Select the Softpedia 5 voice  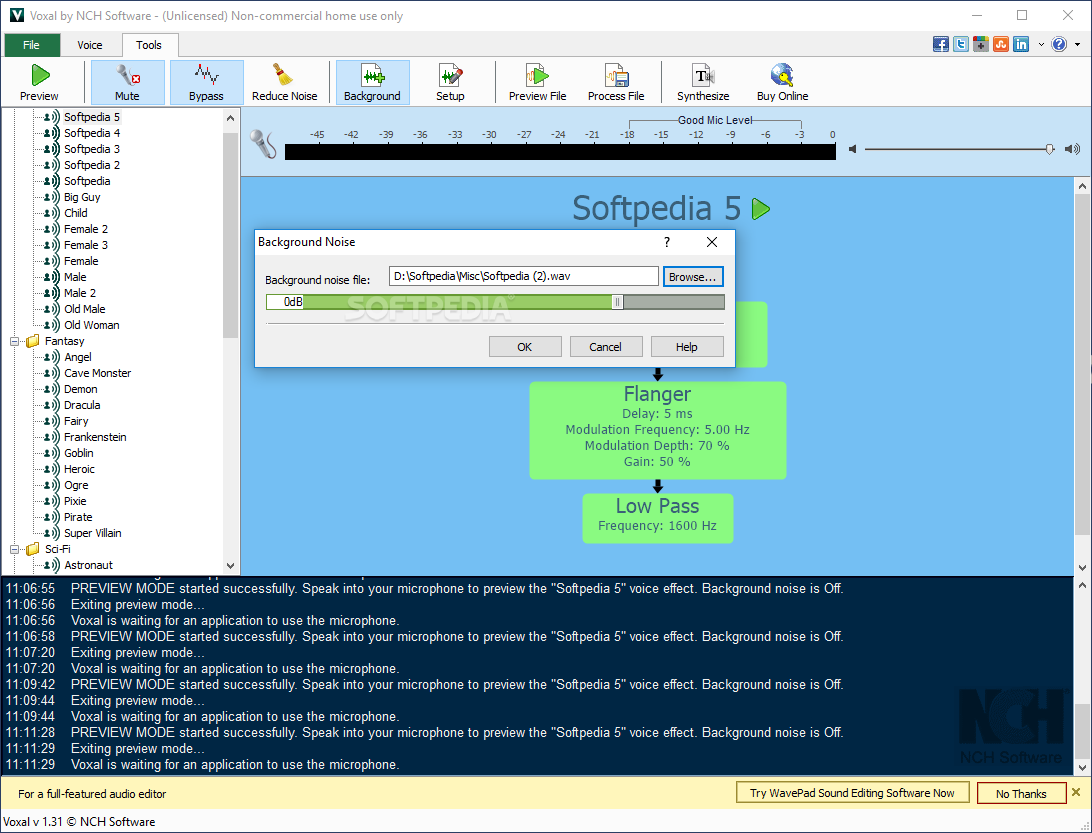[x=92, y=117]
